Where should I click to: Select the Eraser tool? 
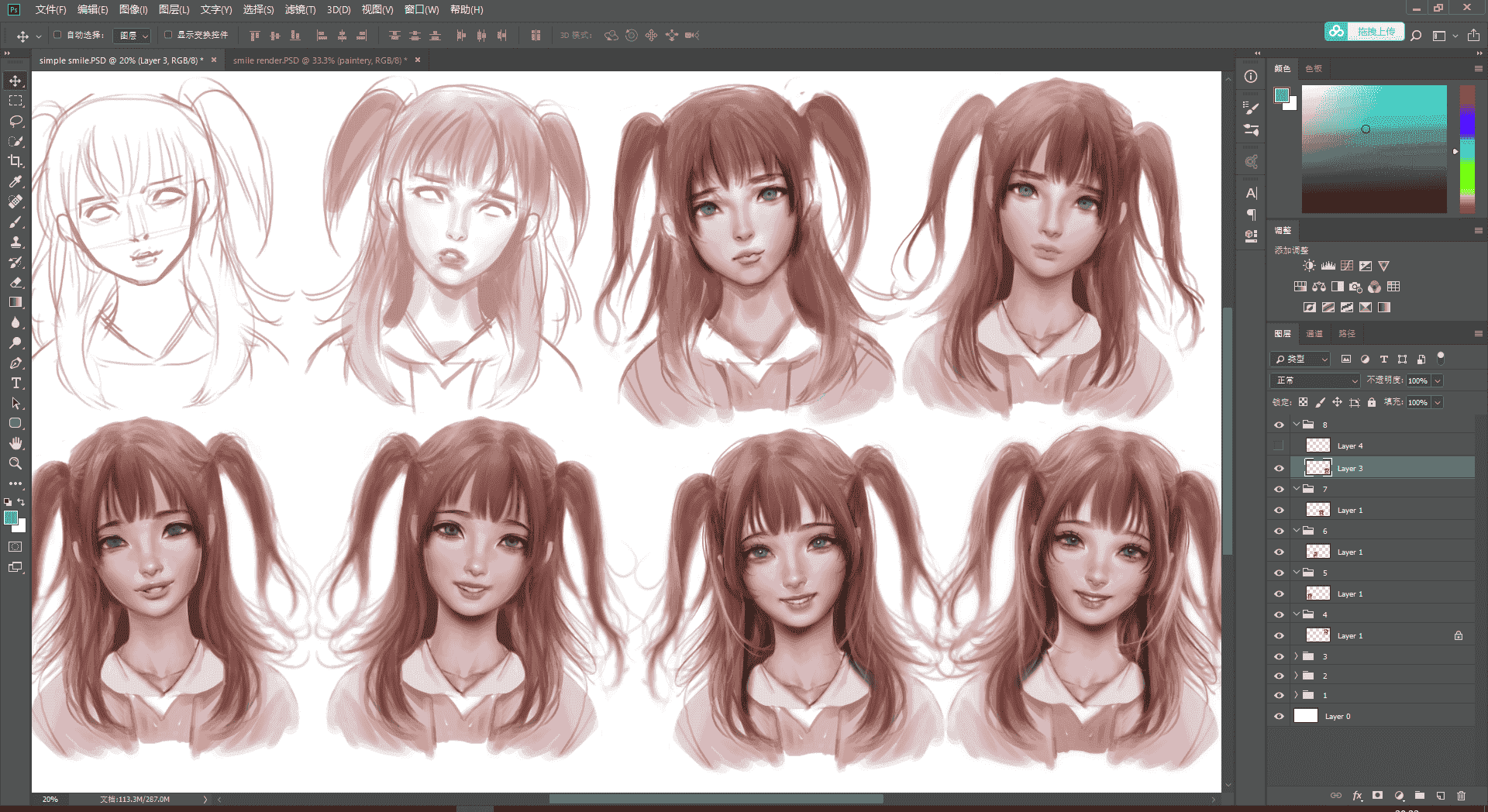[15, 282]
